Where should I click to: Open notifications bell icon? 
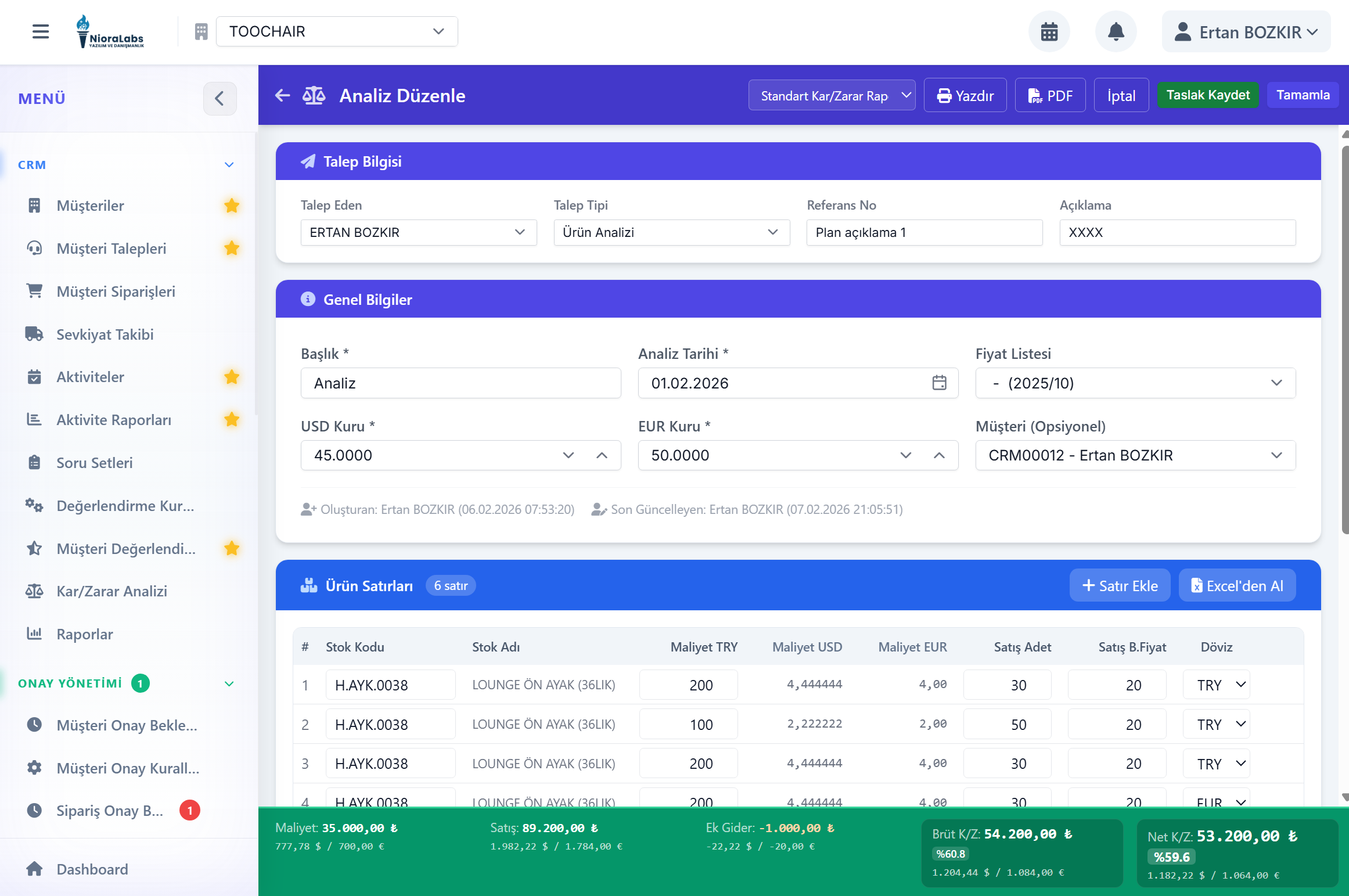[1116, 31]
